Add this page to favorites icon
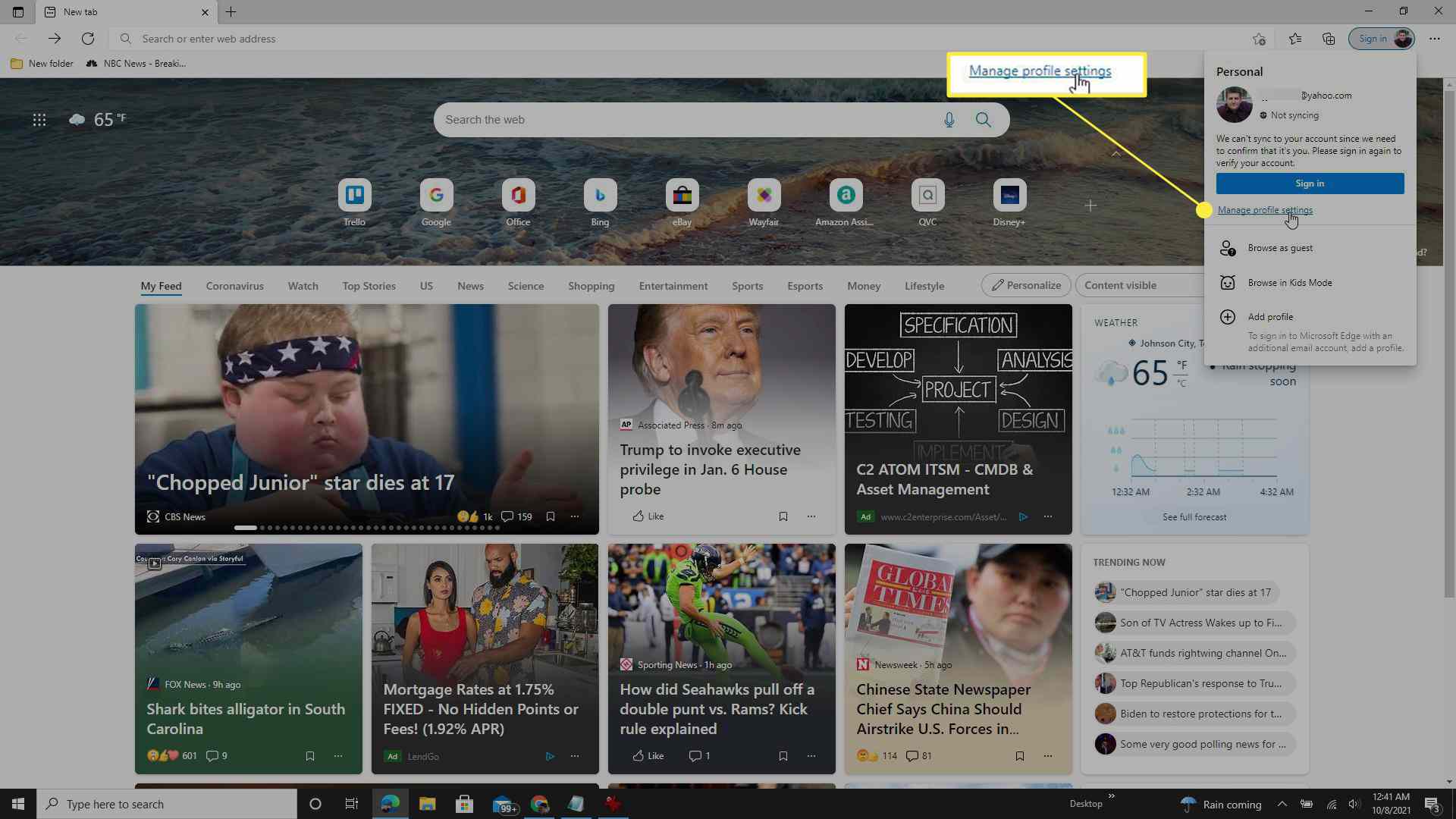The height and width of the screenshot is (819, 1456). [1259, 39]
